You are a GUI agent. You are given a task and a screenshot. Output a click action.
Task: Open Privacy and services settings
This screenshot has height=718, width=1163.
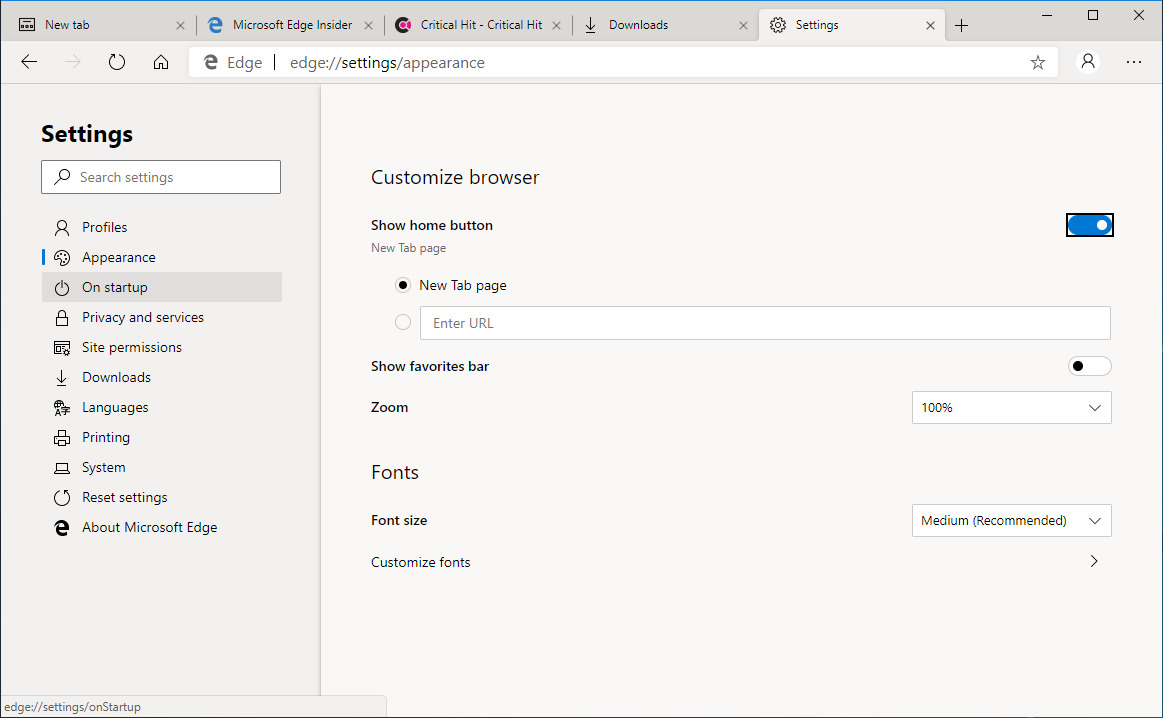click(x=143, y=317)
